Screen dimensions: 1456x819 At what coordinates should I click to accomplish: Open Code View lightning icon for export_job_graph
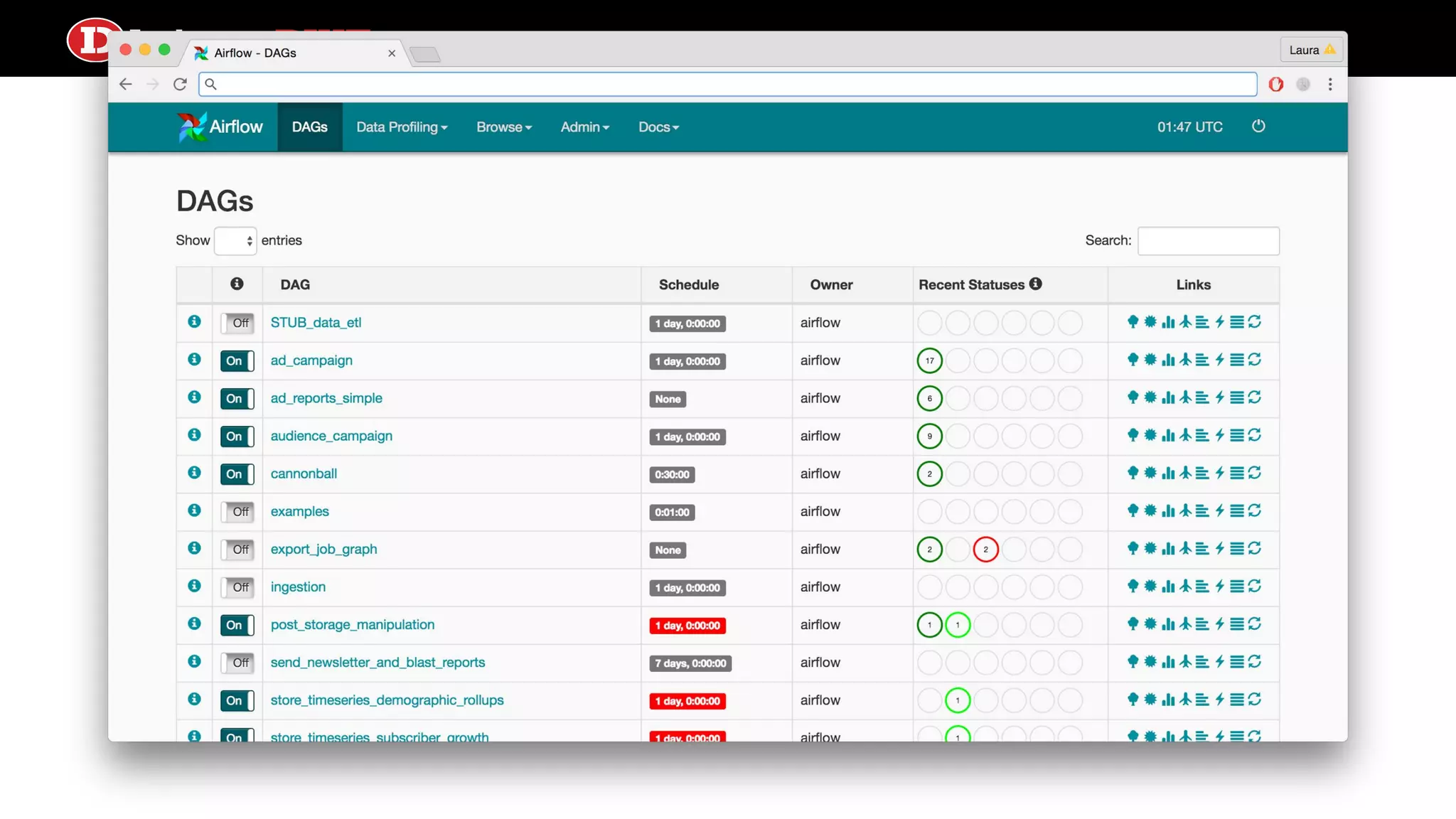pyautogui.click(x=1219, y=548)
